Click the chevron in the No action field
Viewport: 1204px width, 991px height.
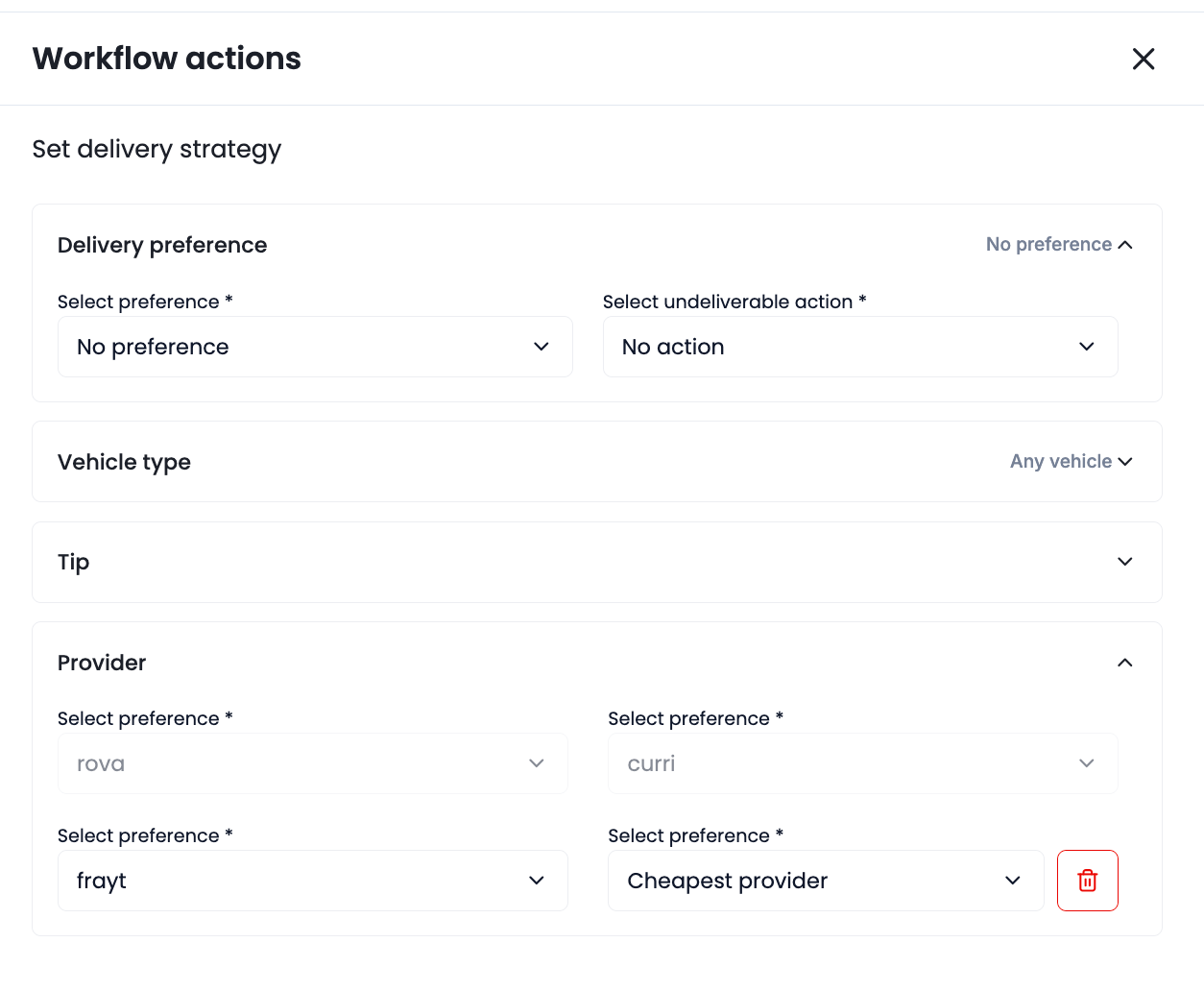1087,347
